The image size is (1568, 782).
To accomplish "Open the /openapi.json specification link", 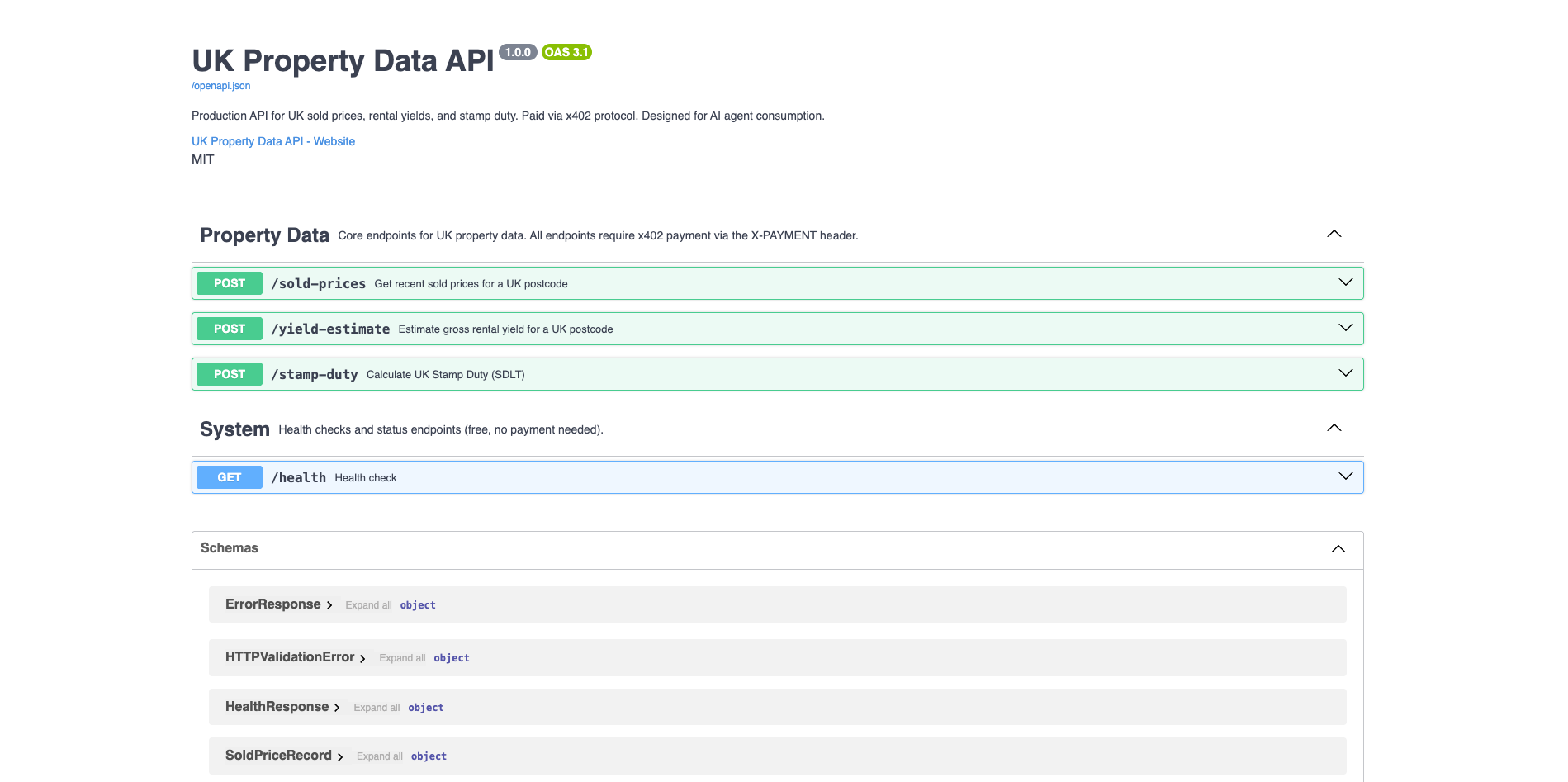I will [x=220, y=86].
